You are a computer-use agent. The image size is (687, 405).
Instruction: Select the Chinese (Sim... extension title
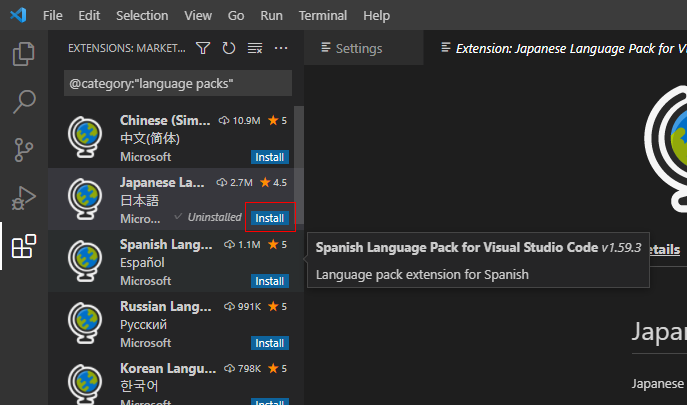click(165, 120)
